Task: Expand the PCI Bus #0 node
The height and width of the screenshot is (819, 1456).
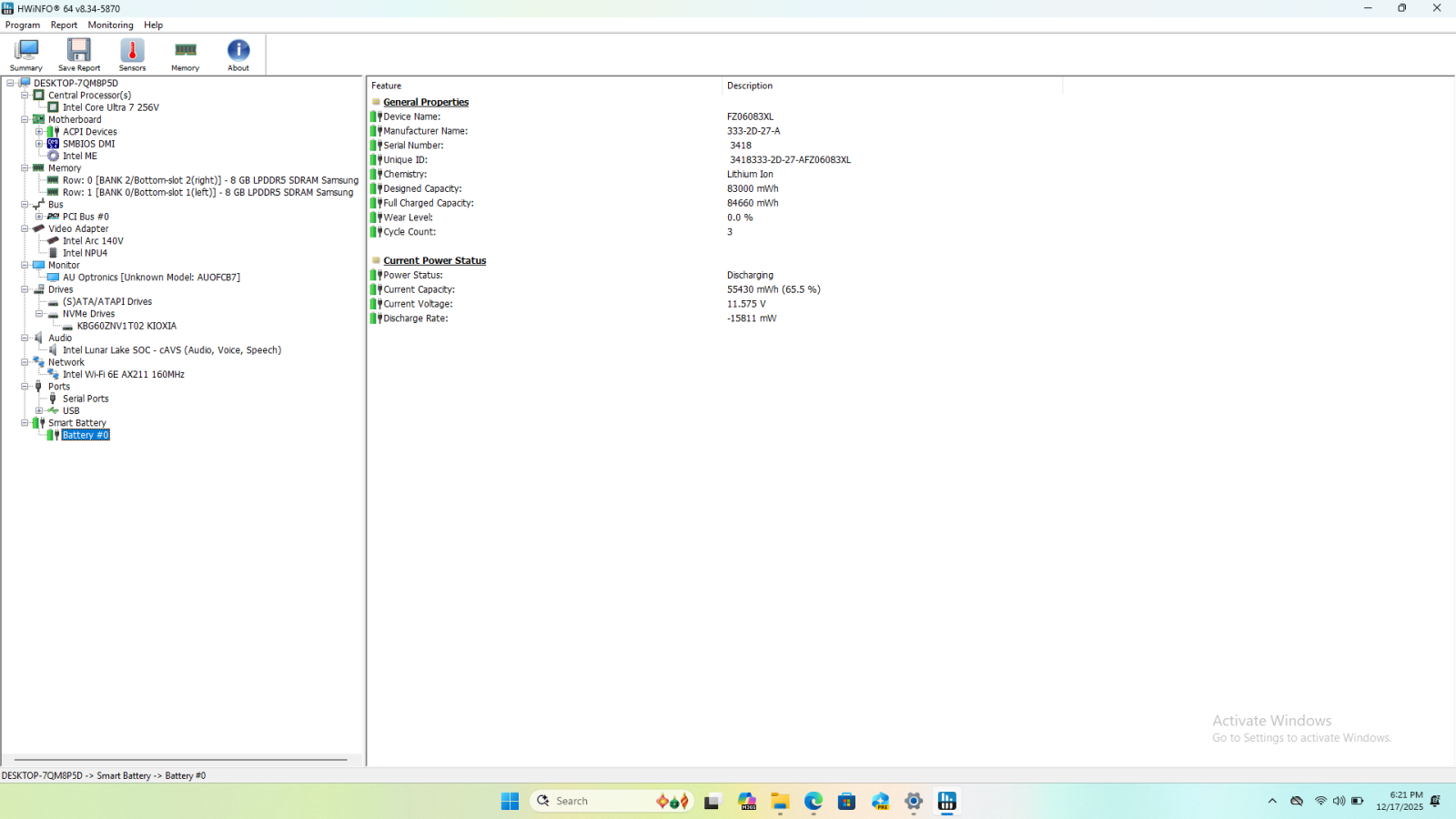Action: 39,217
